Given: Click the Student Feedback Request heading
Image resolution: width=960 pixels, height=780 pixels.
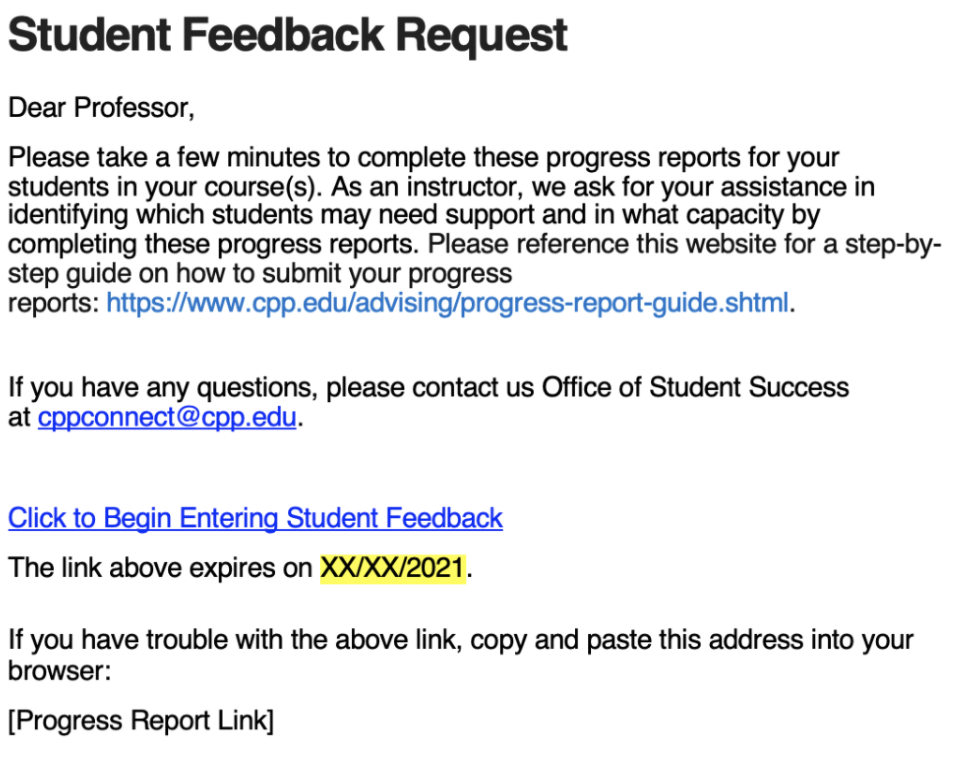Looking at the screenshot, I should click(288, 36).
